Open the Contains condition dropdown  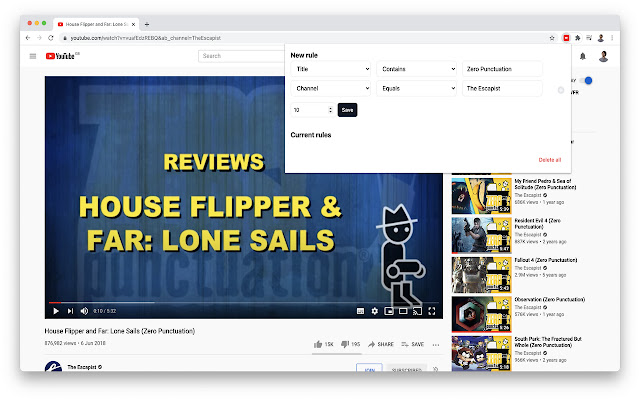416,69
